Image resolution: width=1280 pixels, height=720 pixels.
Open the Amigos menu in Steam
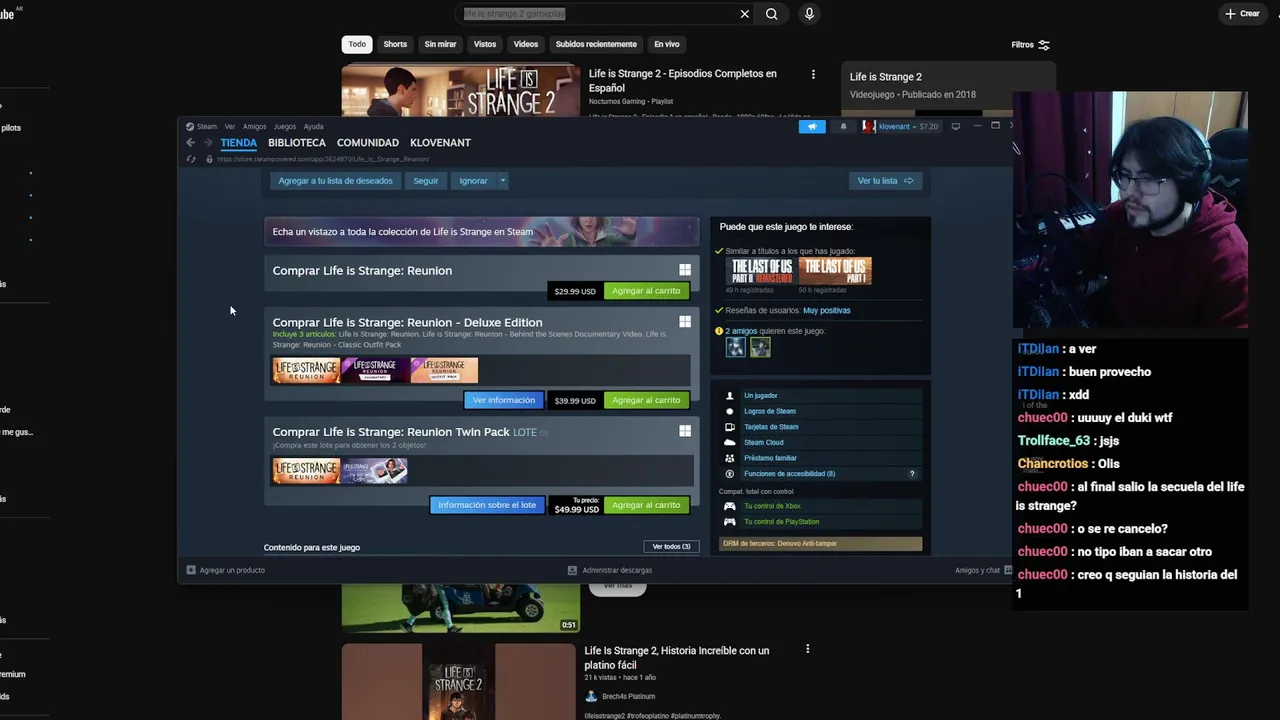point(254,127)
